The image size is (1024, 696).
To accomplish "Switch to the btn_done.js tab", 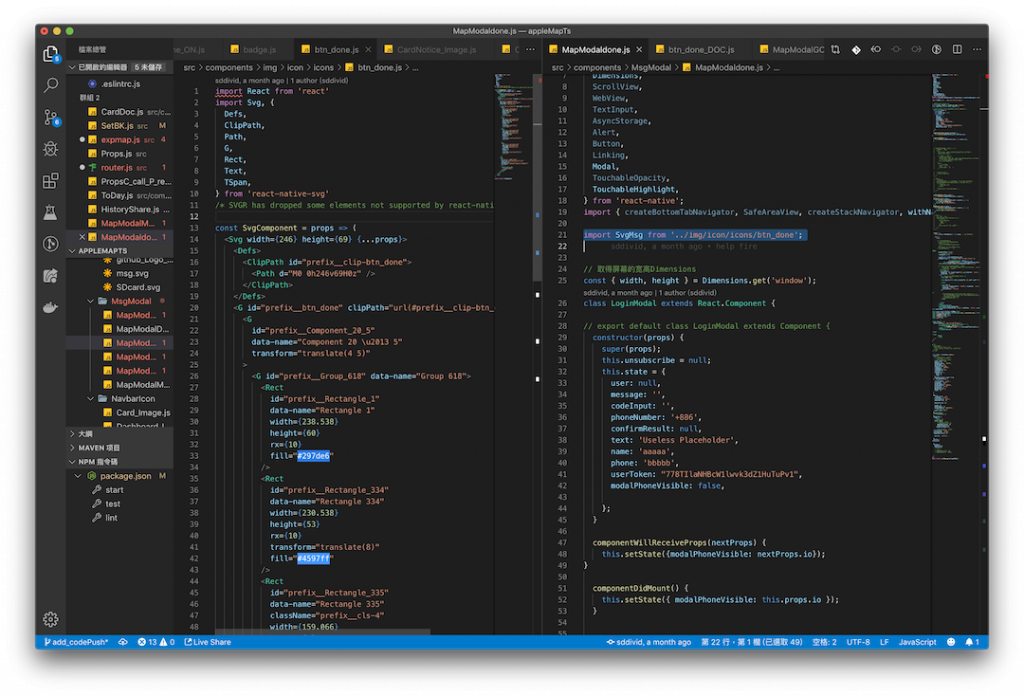I will [x=336, y=50].
